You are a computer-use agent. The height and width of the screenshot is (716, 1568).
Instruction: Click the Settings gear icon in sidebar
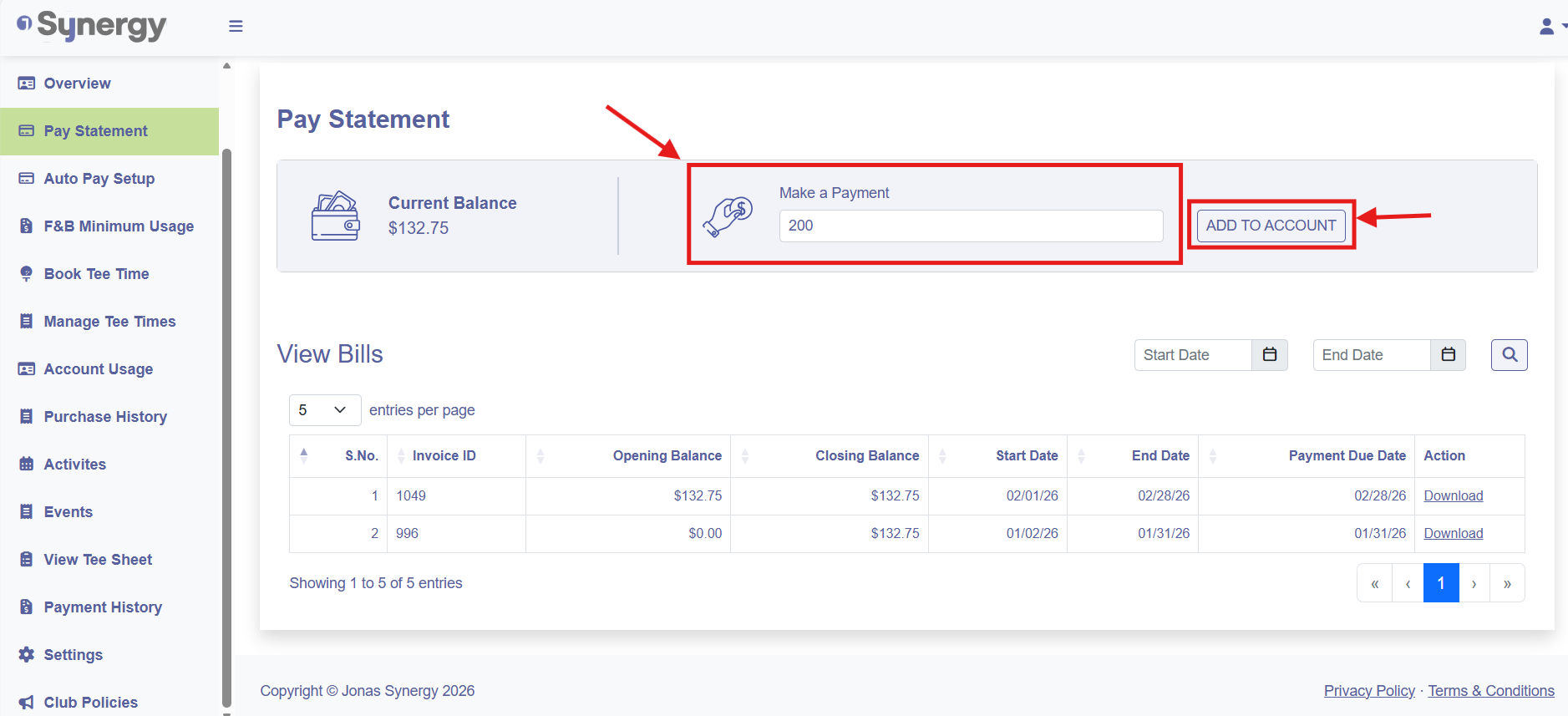point(27,655)
